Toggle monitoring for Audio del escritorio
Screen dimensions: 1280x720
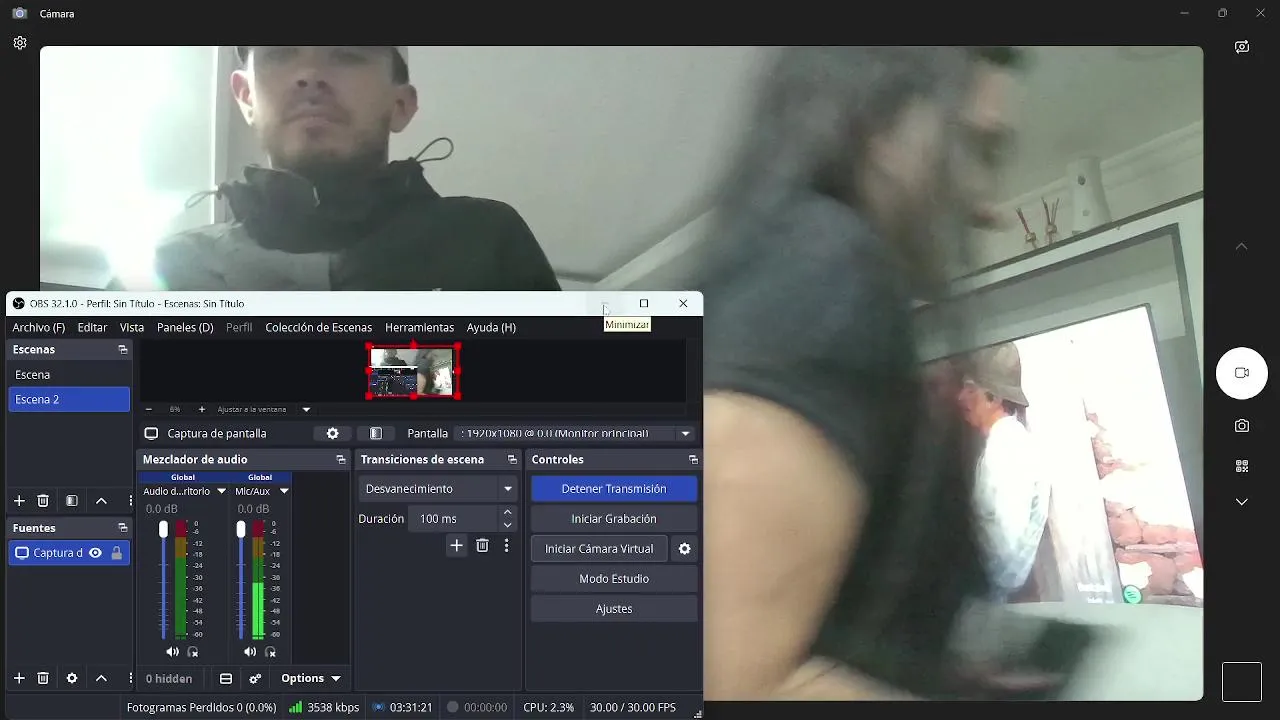pos(193,652)
